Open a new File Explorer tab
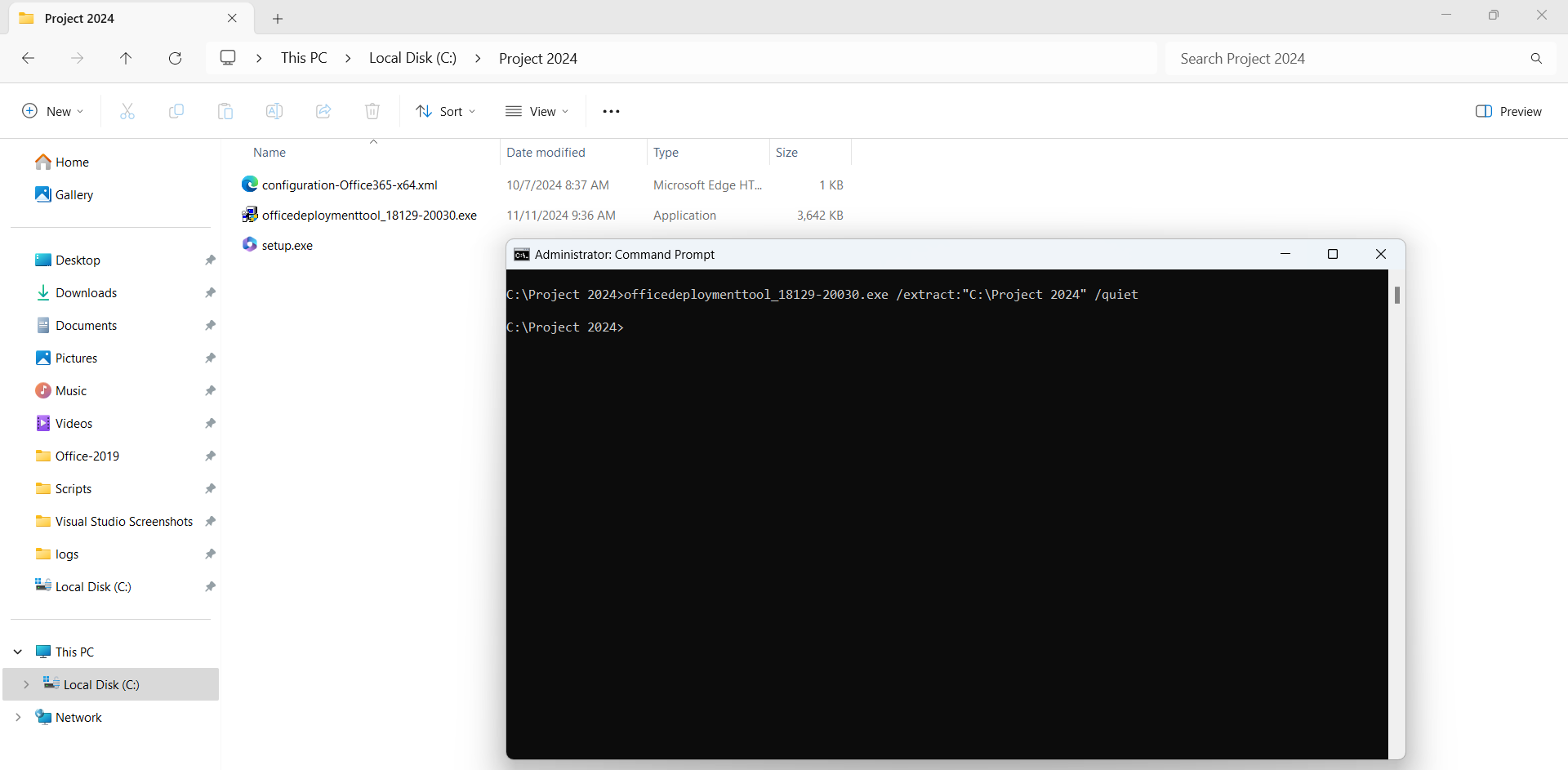The height and width of the screenshot is (770, 1568). pyautogui.click(x=278, y=18)
